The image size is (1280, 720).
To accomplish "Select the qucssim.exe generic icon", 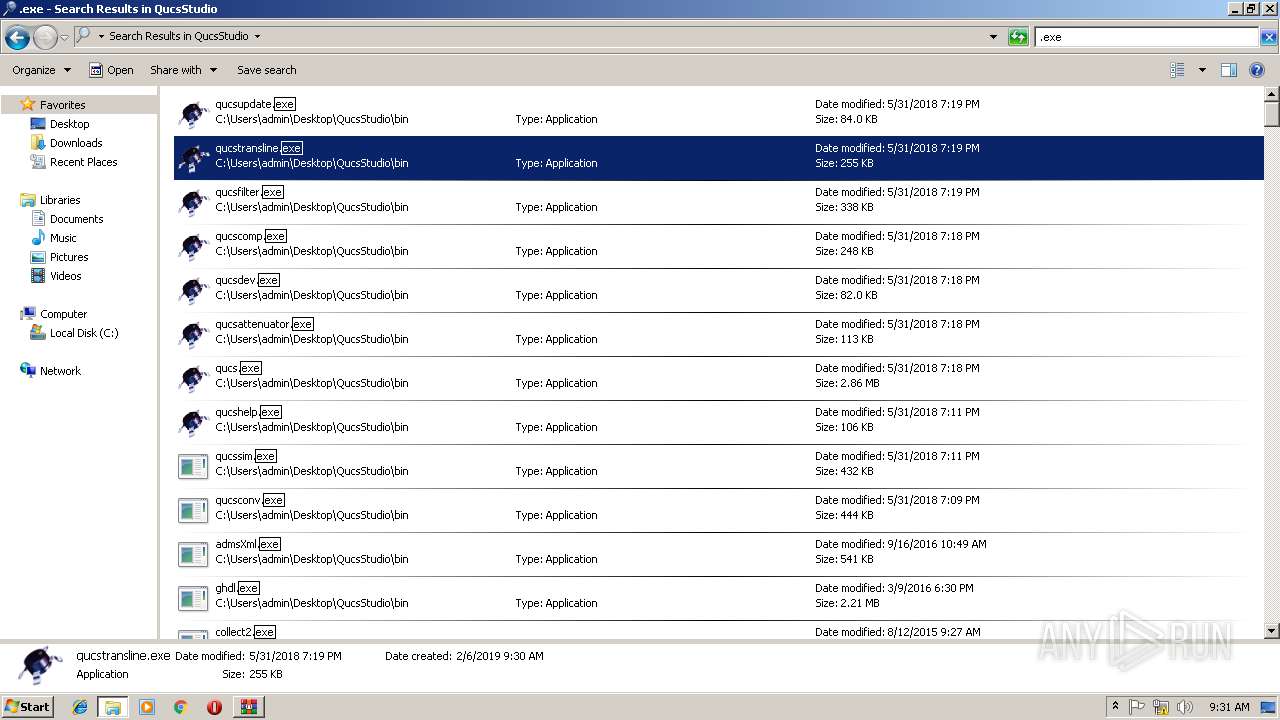I will 193,466.
